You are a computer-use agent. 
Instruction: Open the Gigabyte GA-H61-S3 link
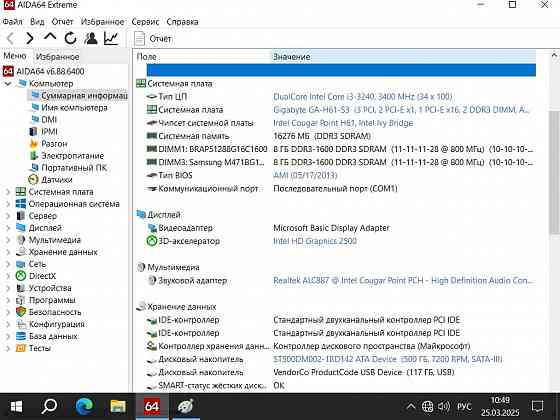402,110
